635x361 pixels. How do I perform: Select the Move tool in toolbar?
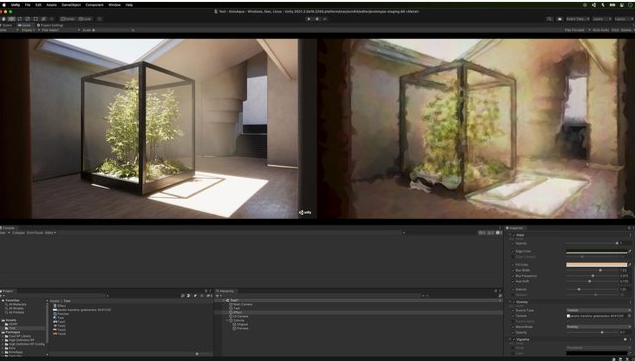tap(12, 19)
